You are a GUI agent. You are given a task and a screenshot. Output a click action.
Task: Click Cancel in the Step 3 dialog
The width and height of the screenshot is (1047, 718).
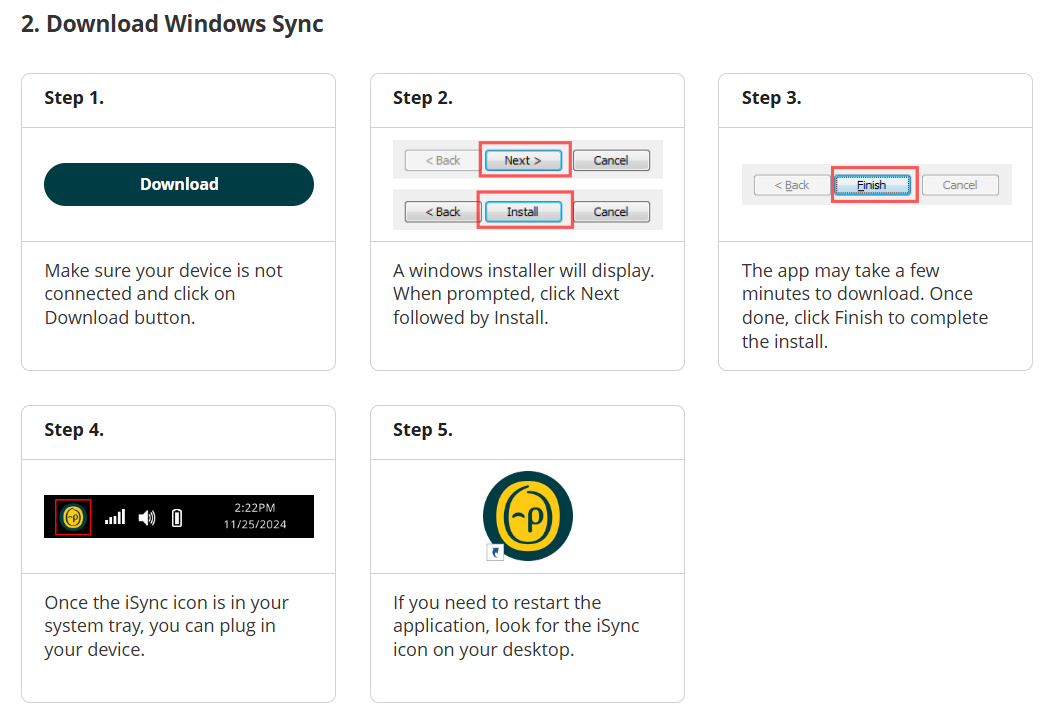coord(959,184)
